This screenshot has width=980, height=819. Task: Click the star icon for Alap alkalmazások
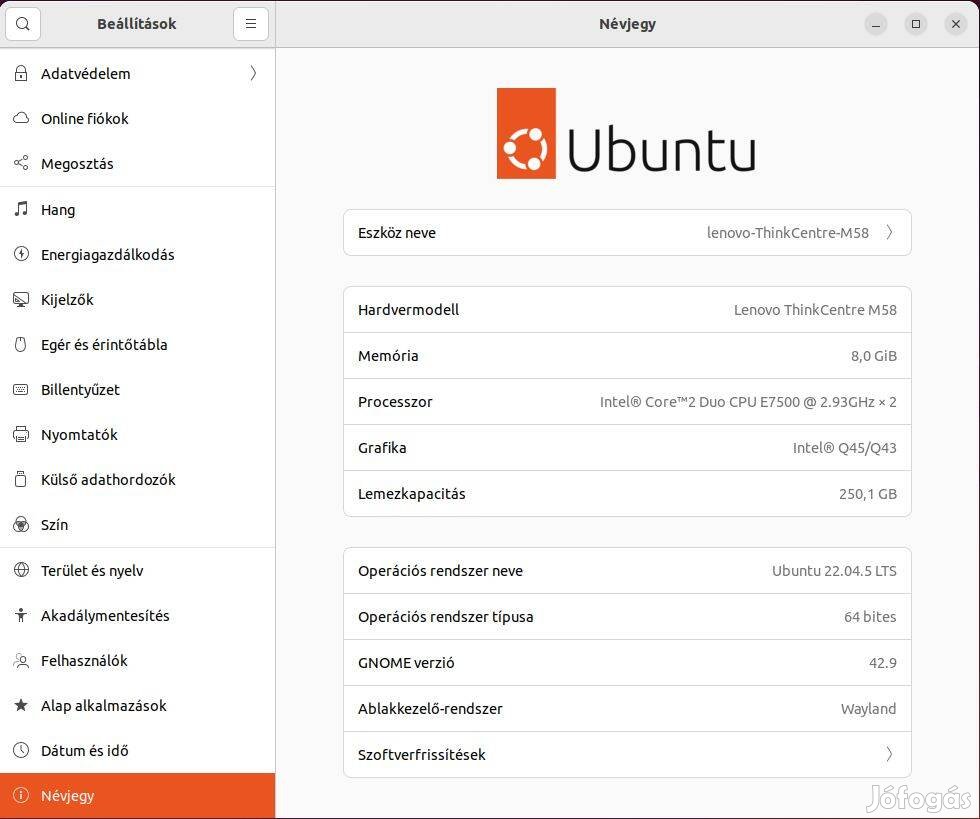tap(21, 706)
